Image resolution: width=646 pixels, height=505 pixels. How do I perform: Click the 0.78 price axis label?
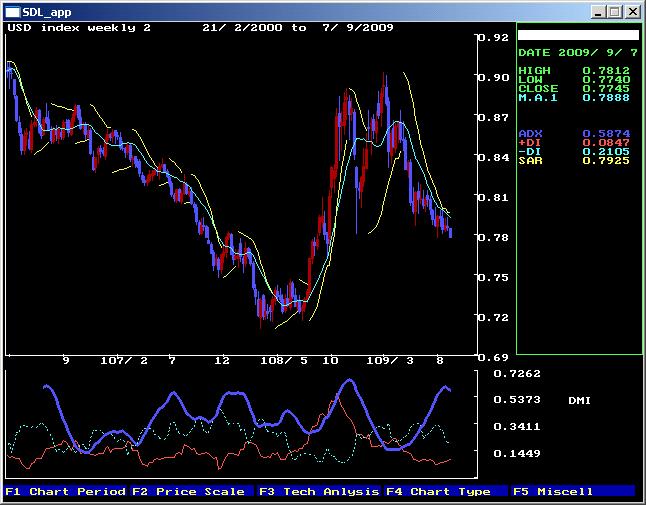[x=493, y=237]
